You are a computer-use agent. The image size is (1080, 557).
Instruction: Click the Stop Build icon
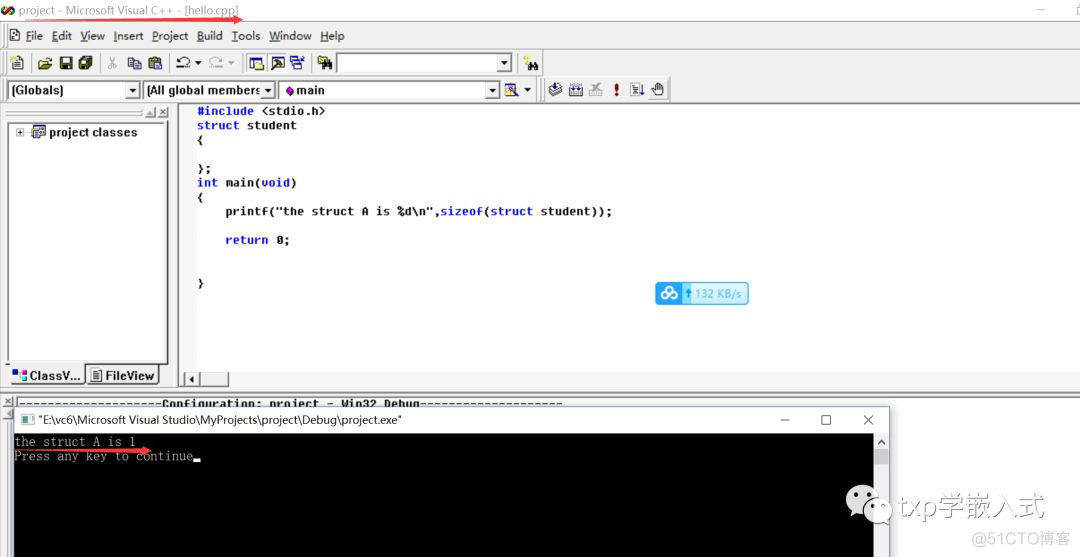596,90
